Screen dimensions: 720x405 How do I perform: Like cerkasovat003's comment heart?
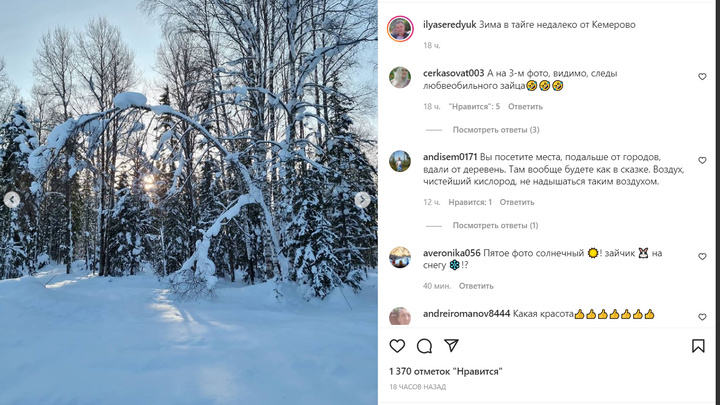pos(702,77)
